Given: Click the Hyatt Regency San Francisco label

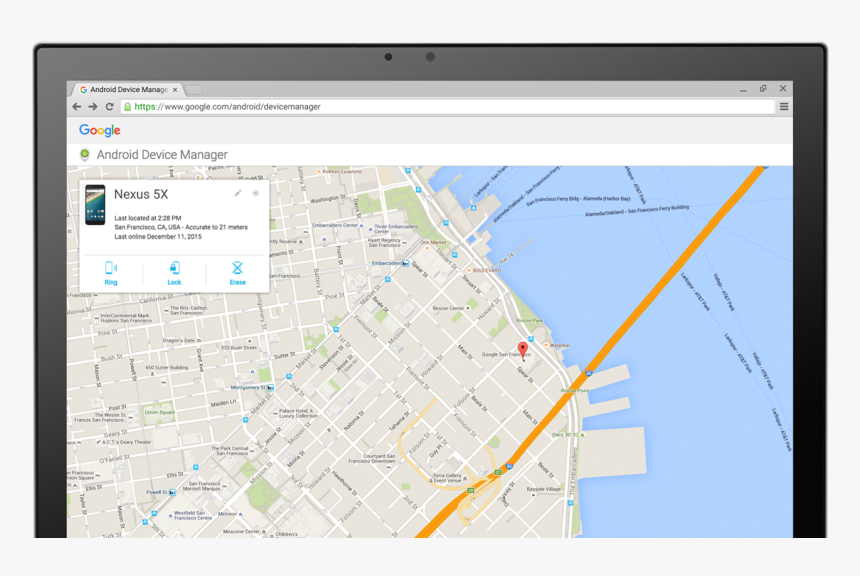Looking at the screenshot, I should (x=384, y=242).
